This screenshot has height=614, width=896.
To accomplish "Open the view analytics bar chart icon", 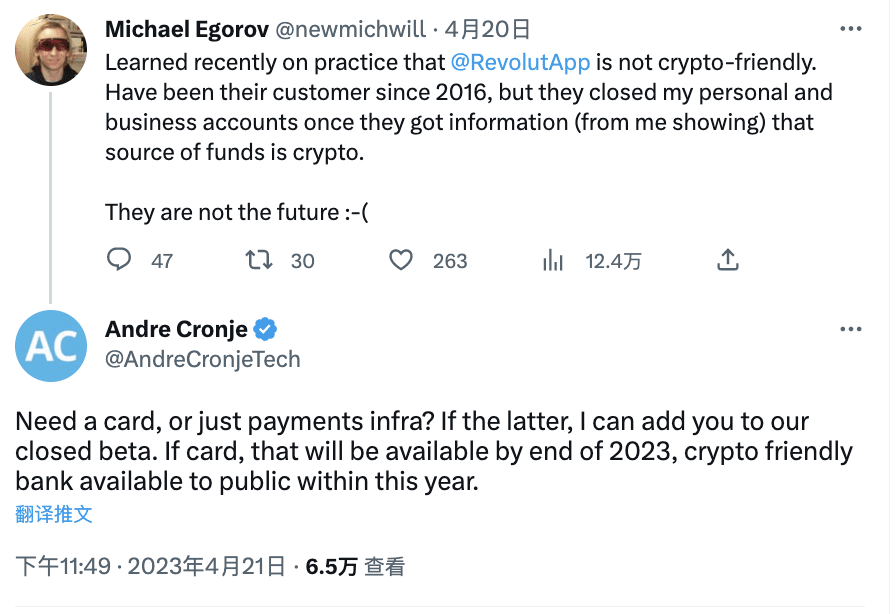I will (x=552, y=260).
